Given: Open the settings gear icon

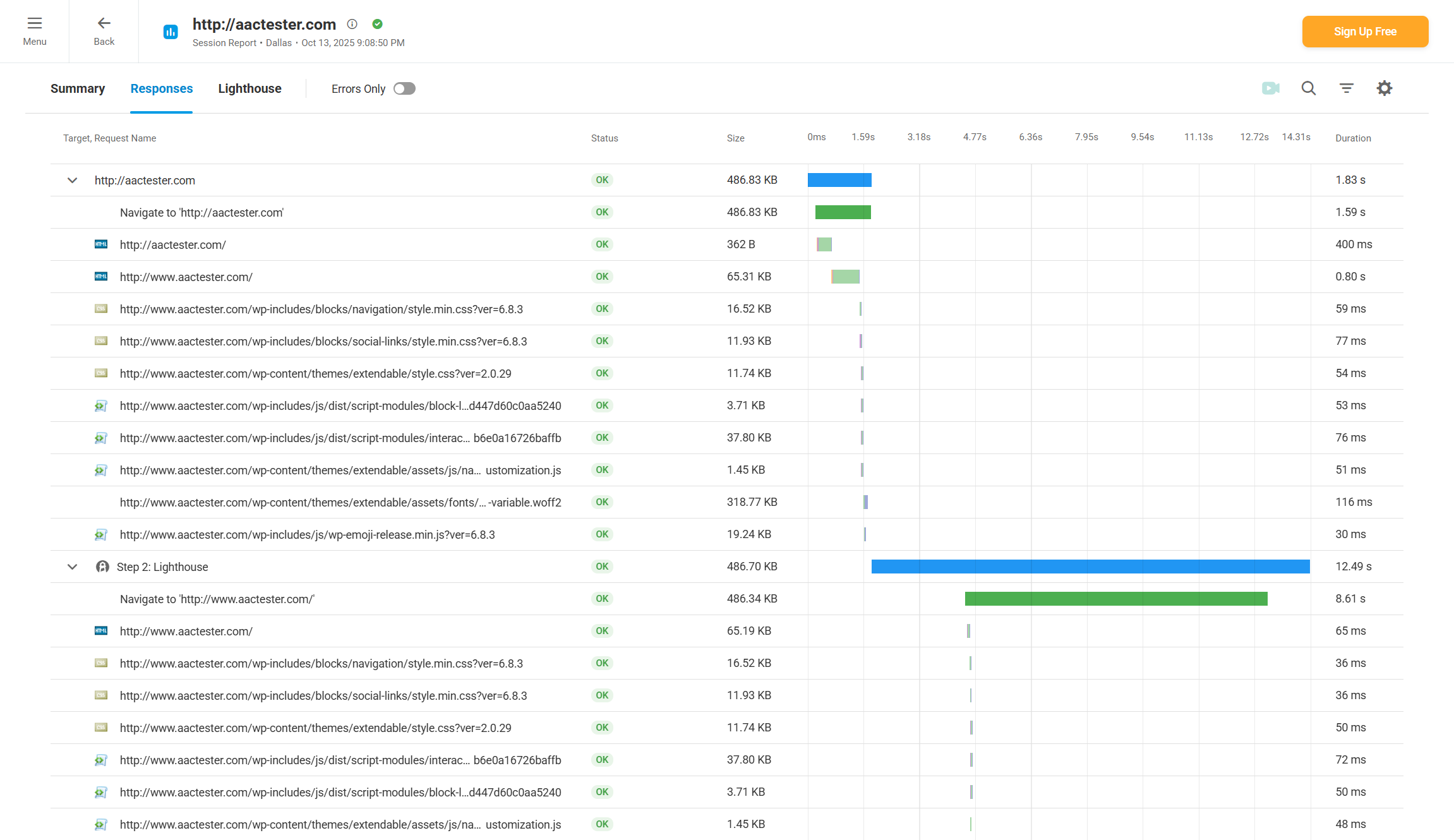Looking at the screenshot, I should tap(1384, 88).
